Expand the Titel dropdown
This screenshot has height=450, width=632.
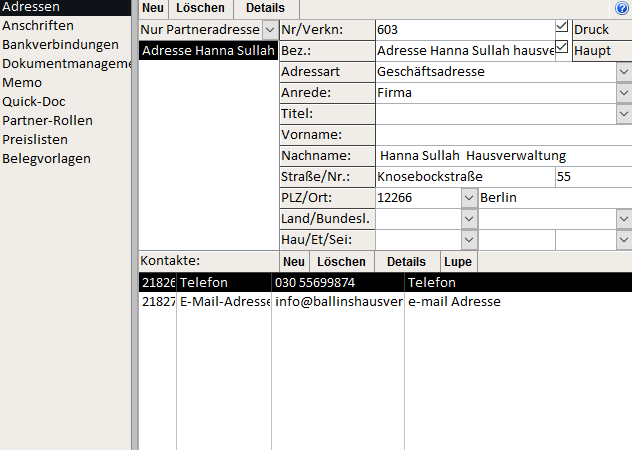pos(623,114)
